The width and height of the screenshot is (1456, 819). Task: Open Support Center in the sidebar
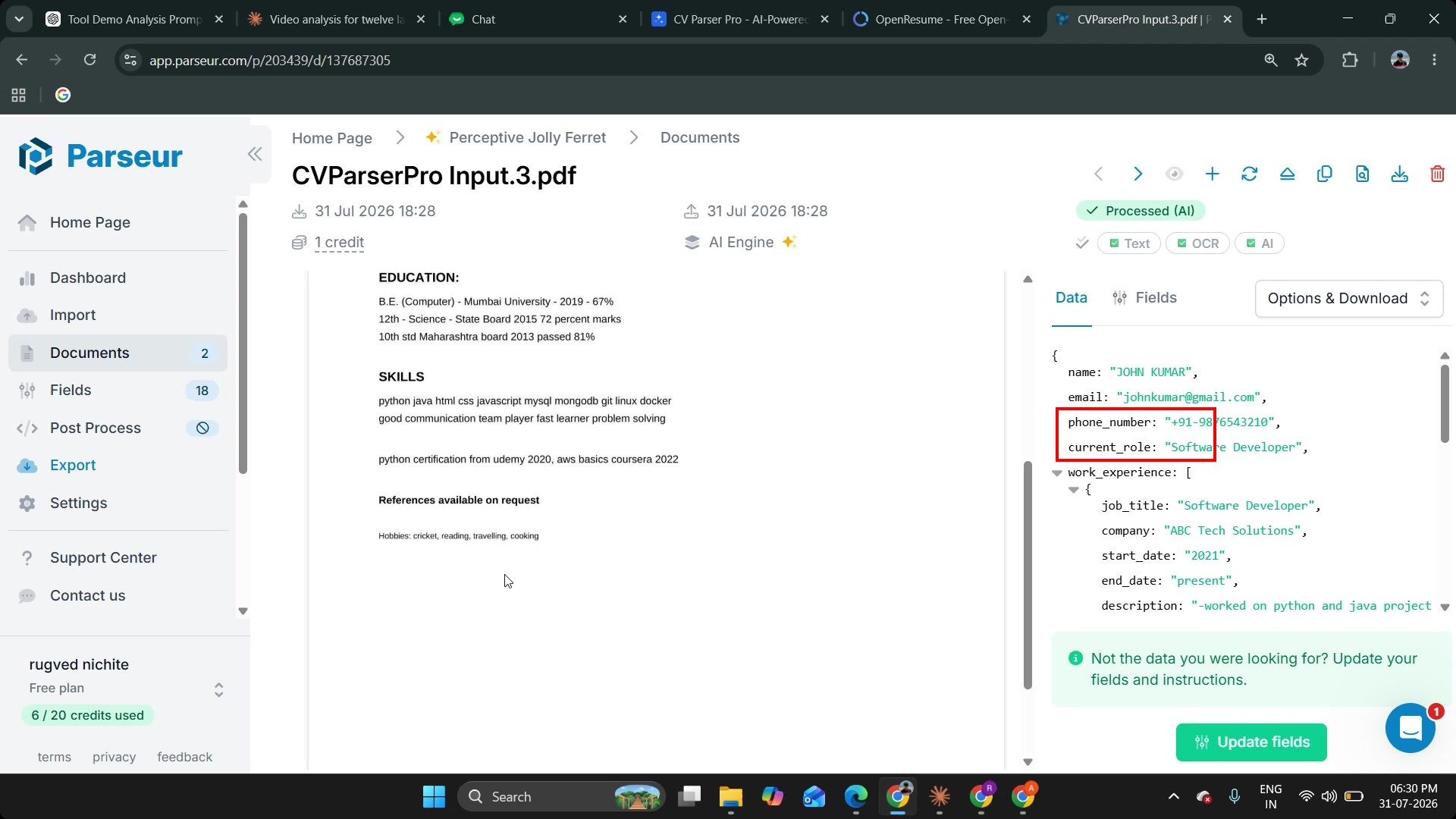point(118,558)
